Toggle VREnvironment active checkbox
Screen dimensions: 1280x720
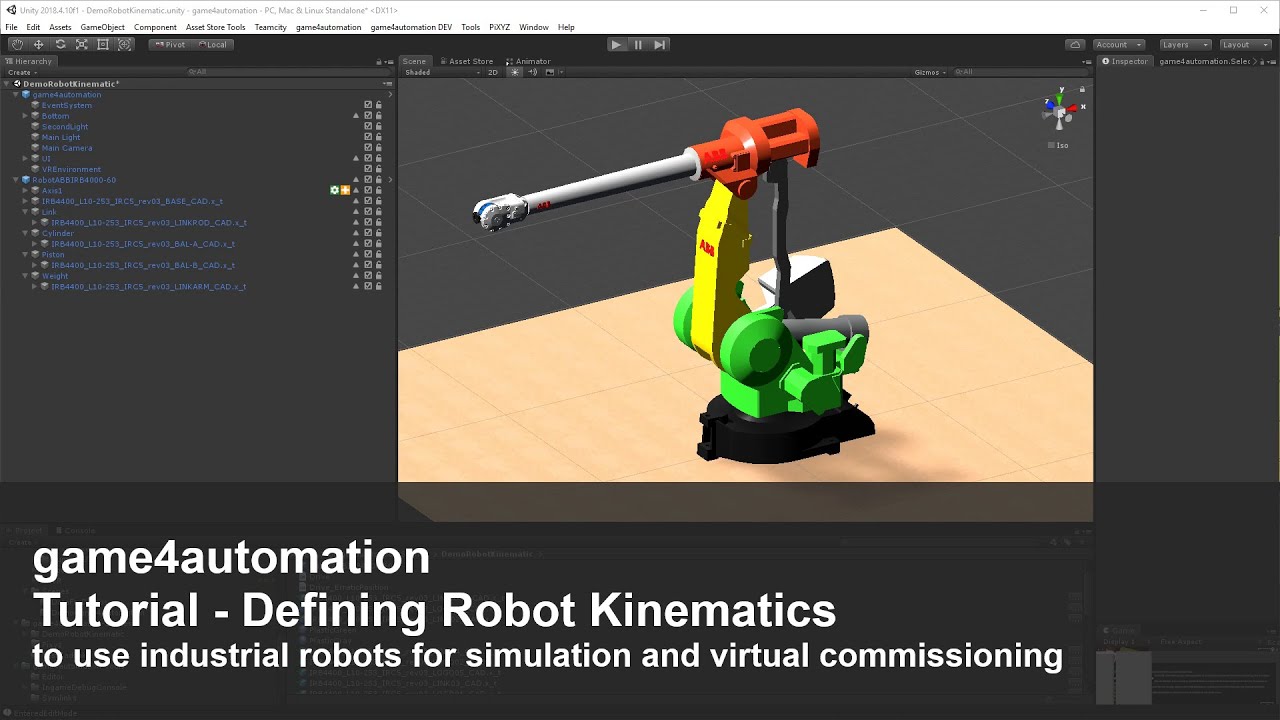click(x=368, y=169)
